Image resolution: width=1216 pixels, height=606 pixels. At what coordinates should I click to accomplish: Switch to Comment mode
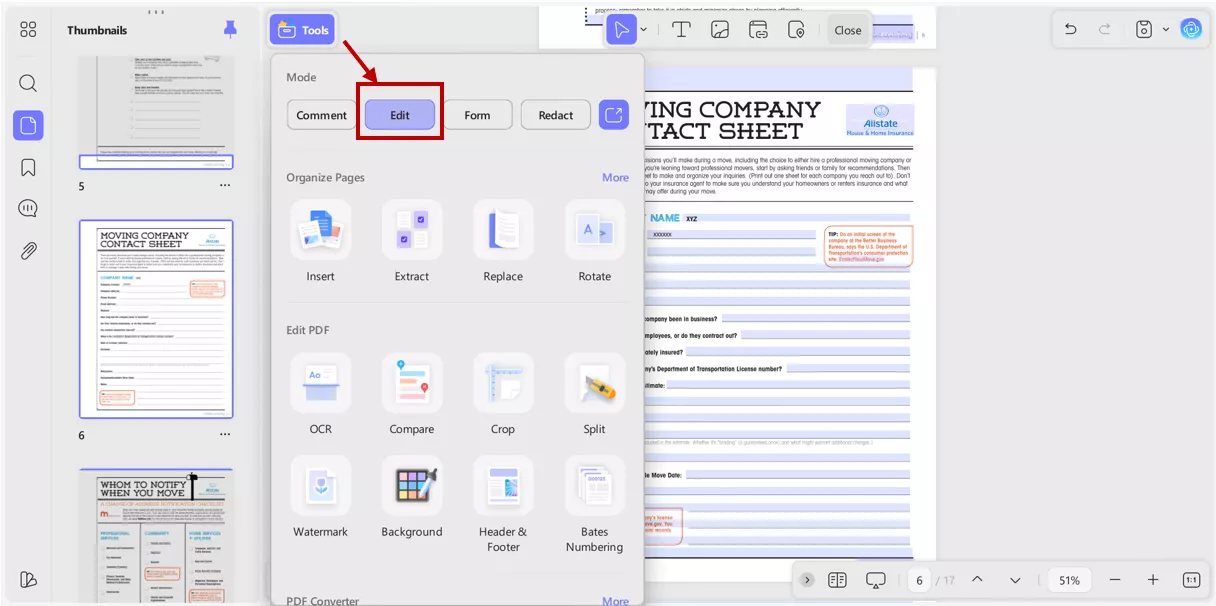[321, 115]
